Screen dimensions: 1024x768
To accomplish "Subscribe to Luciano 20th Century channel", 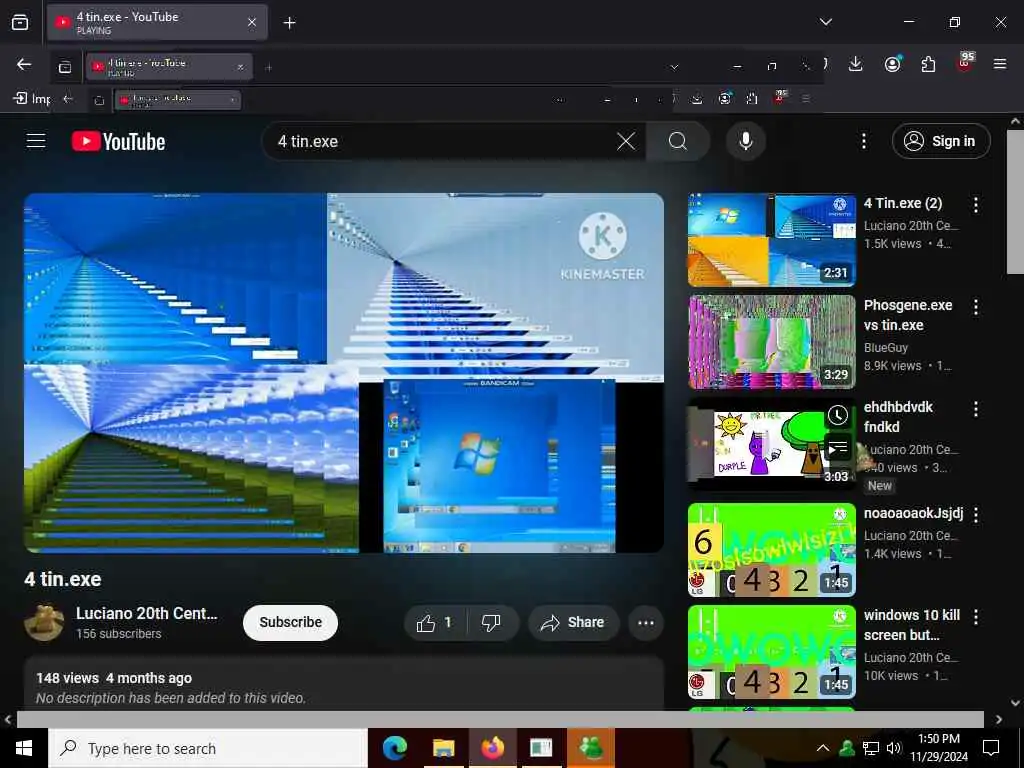I will pos(291,622).
